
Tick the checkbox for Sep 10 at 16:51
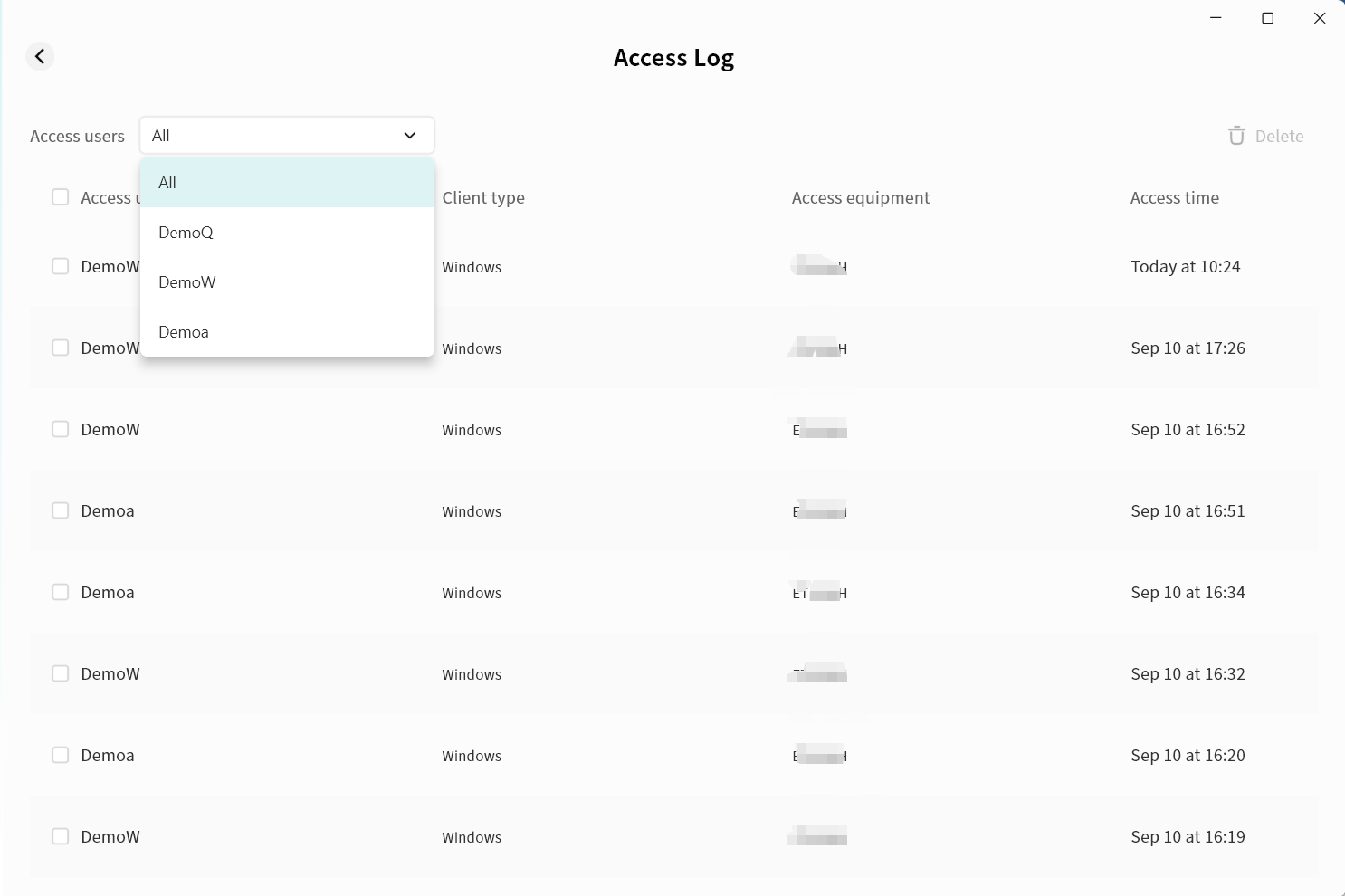[x=61, y=510]
